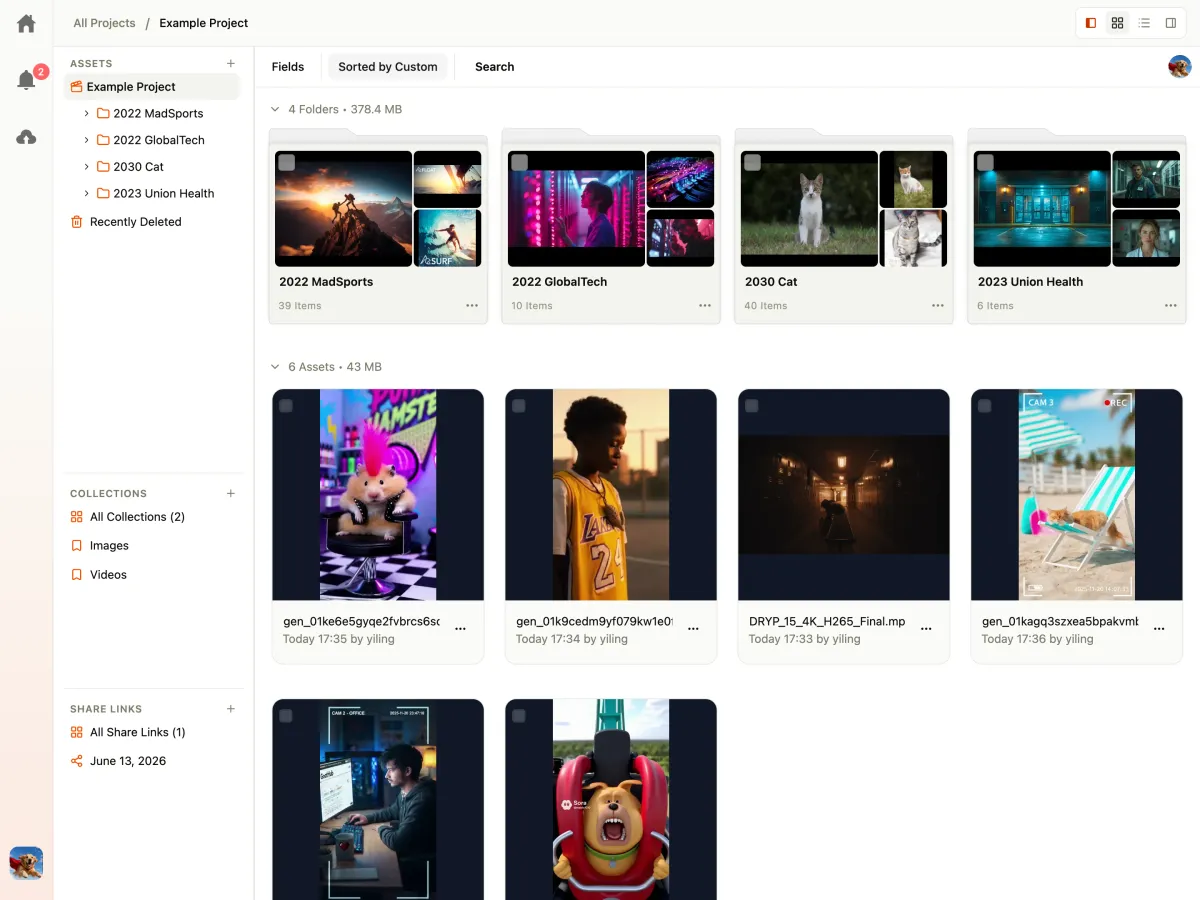1200x900 pixels.
Task: Tick checkbox on hamster video thumbnail
Action: click(x=286, y=406)
